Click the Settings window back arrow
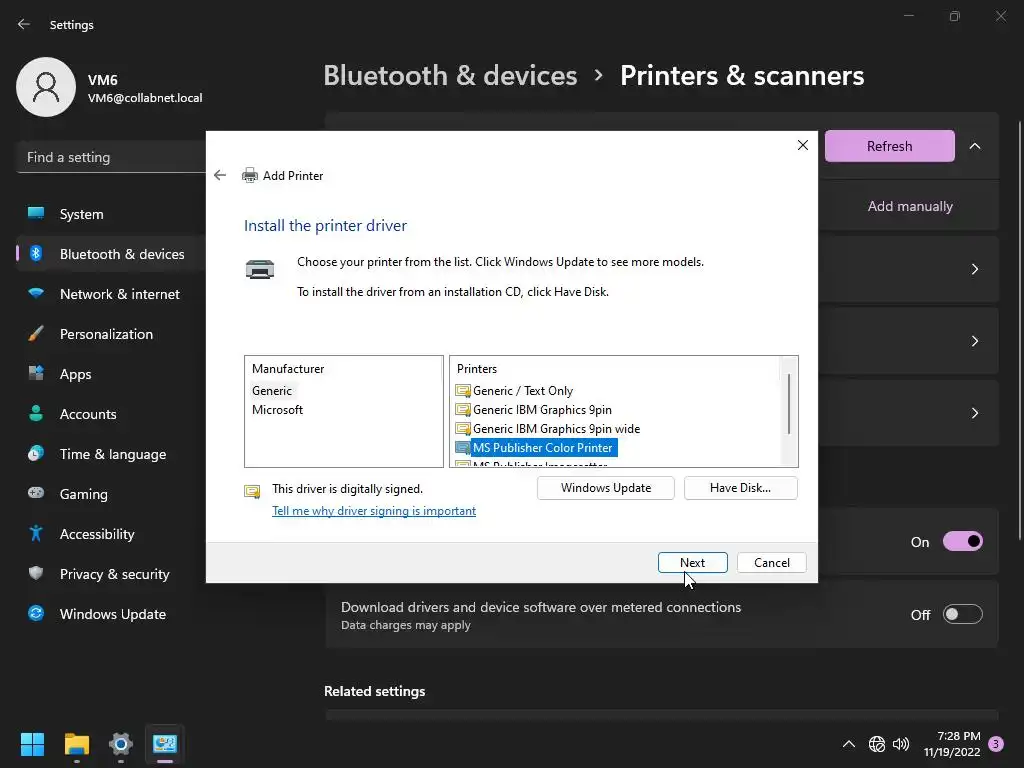This screenshot has width=1024, height=768. point(24,24)
